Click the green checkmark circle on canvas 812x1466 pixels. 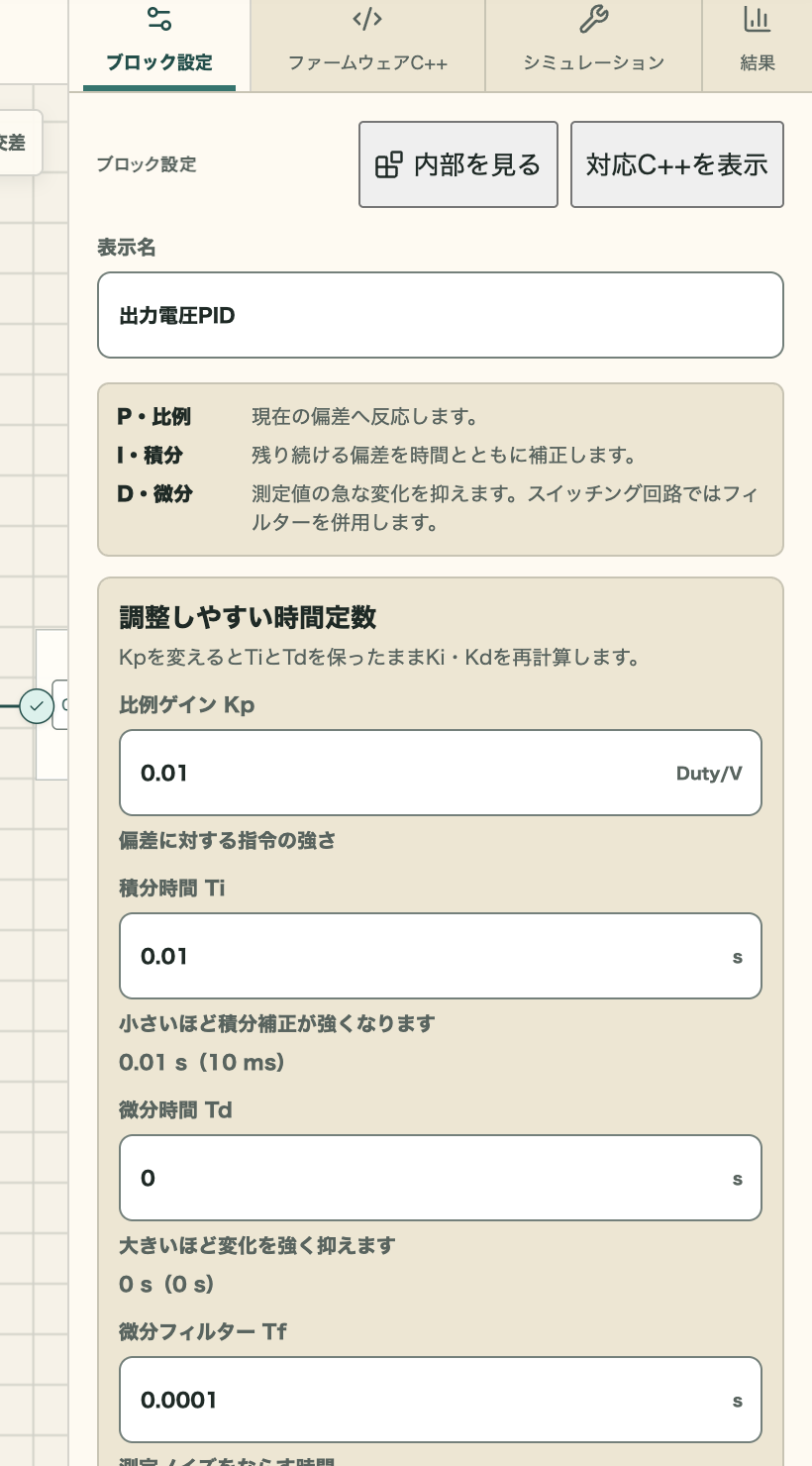click(37, 706)
